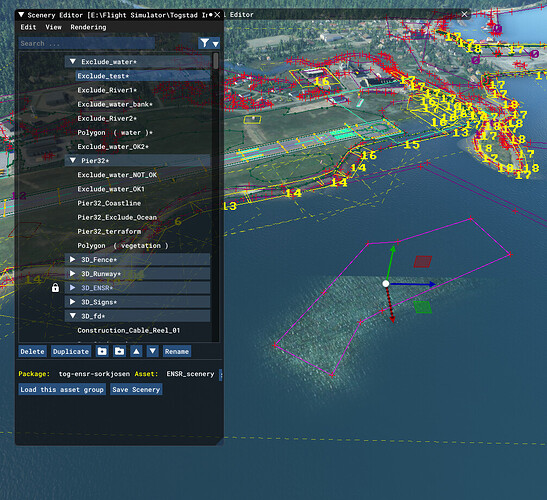Open the filter dropdown arrow
The height and width of the screenshot is (500, 547).
[x=216, y=44]
